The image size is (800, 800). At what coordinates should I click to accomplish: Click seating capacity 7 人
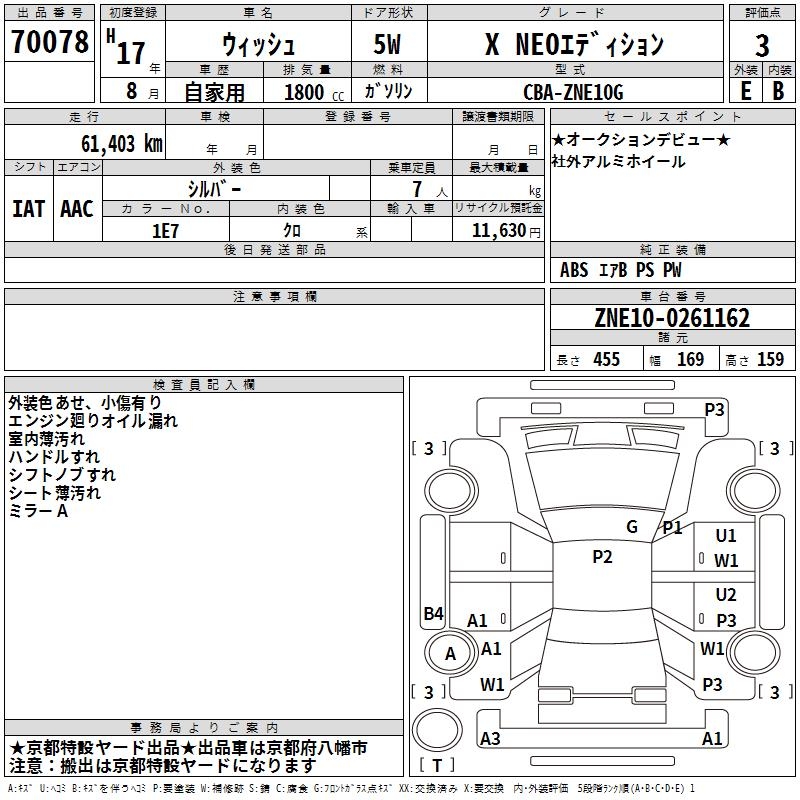(430, 189)
